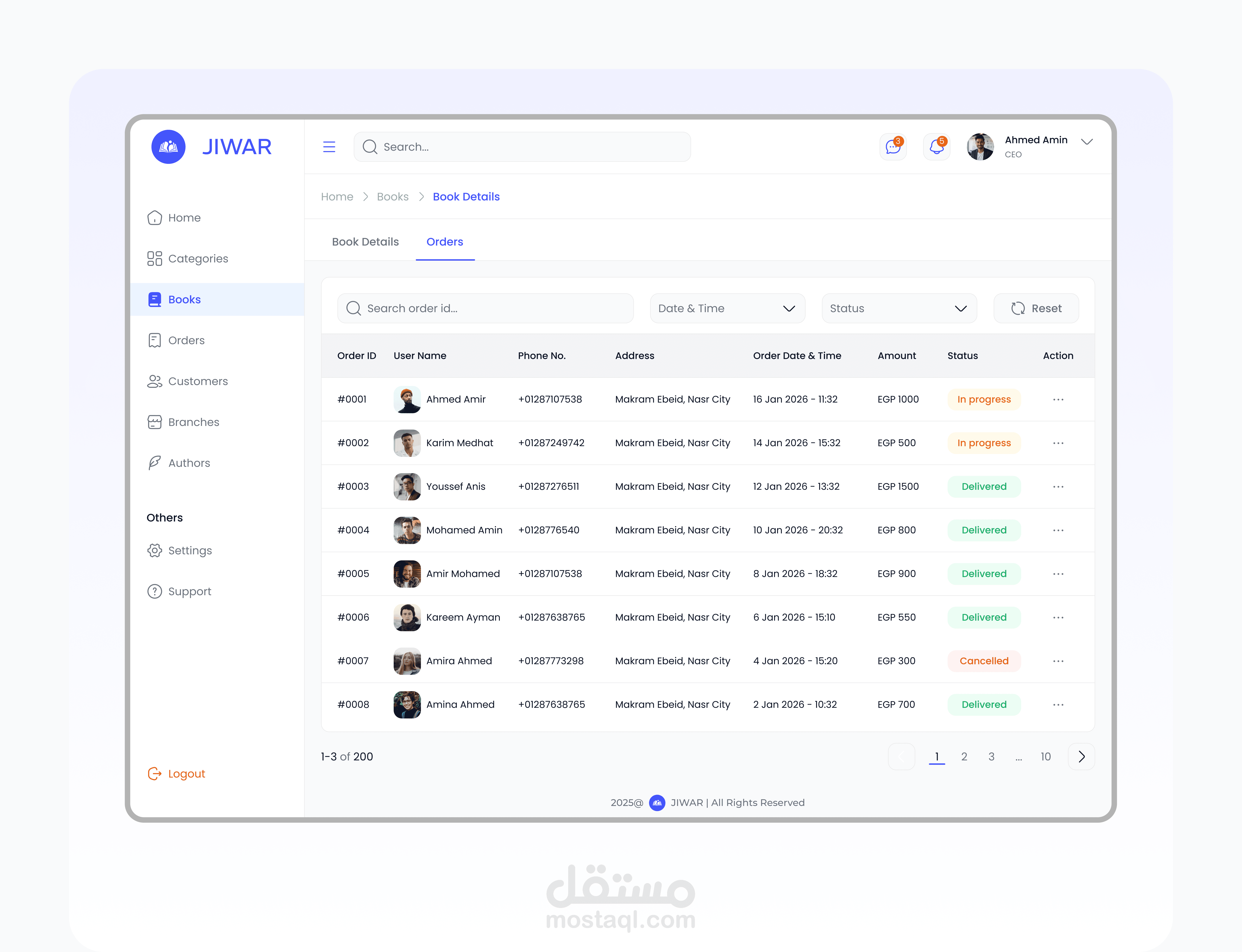Expand Ahmed Amin profile chevron
The image size is (1242, 952).
coord(1087,142)
